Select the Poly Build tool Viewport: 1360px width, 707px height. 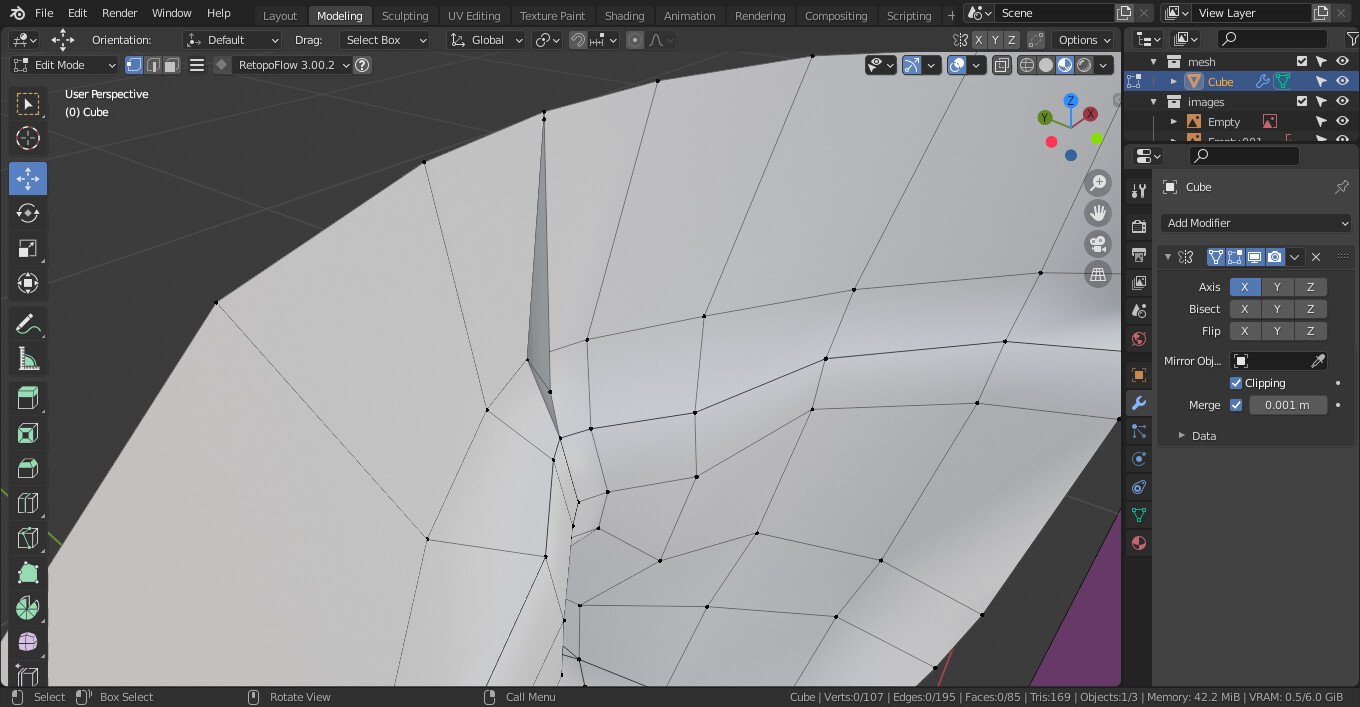point(28,573)
